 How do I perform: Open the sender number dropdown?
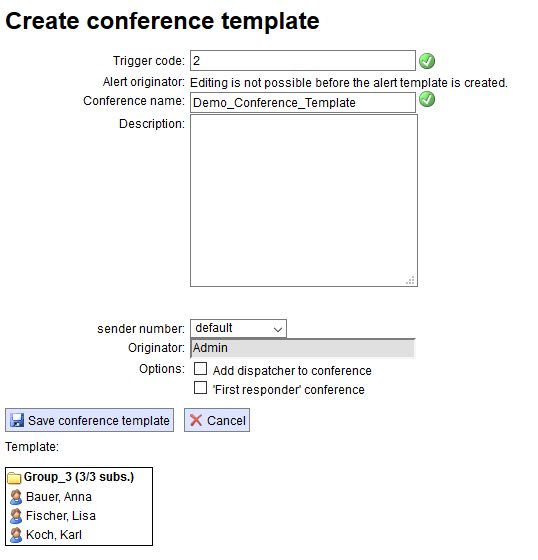tap(238, 328)
